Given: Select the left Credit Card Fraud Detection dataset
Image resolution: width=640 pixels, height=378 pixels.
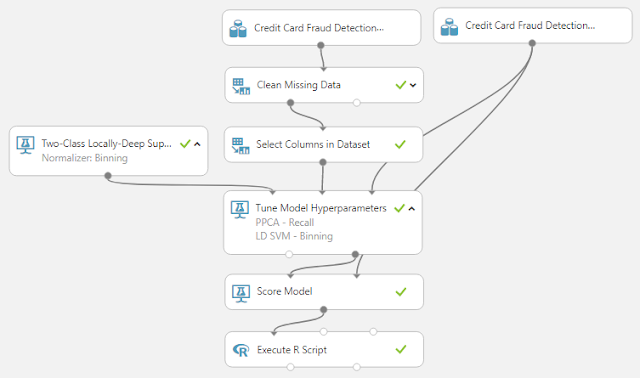Looking at the screenshot, I should pyautogui.click(x=321, y=28).
